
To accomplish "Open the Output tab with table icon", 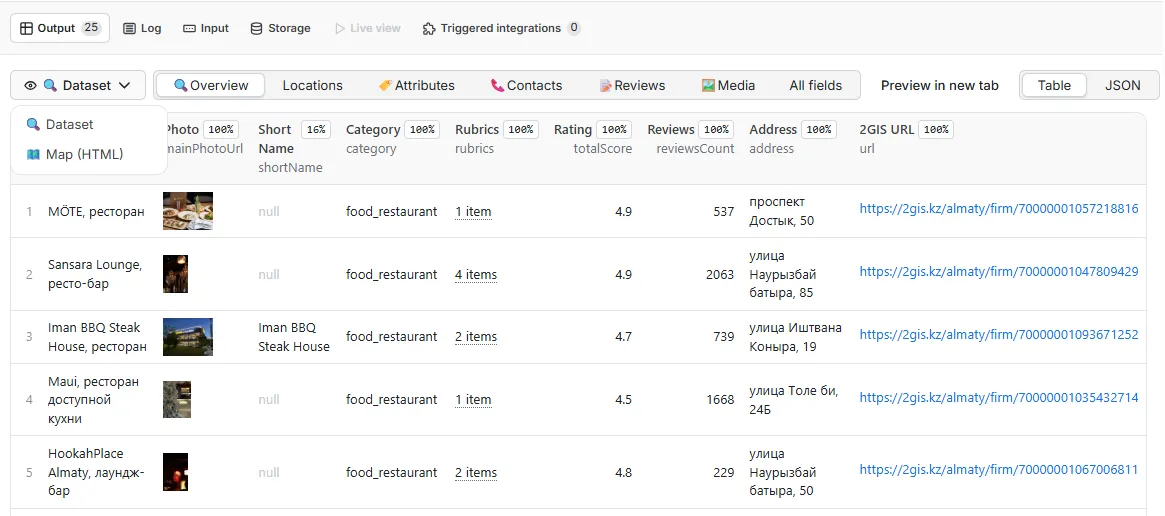I will 60,28.
